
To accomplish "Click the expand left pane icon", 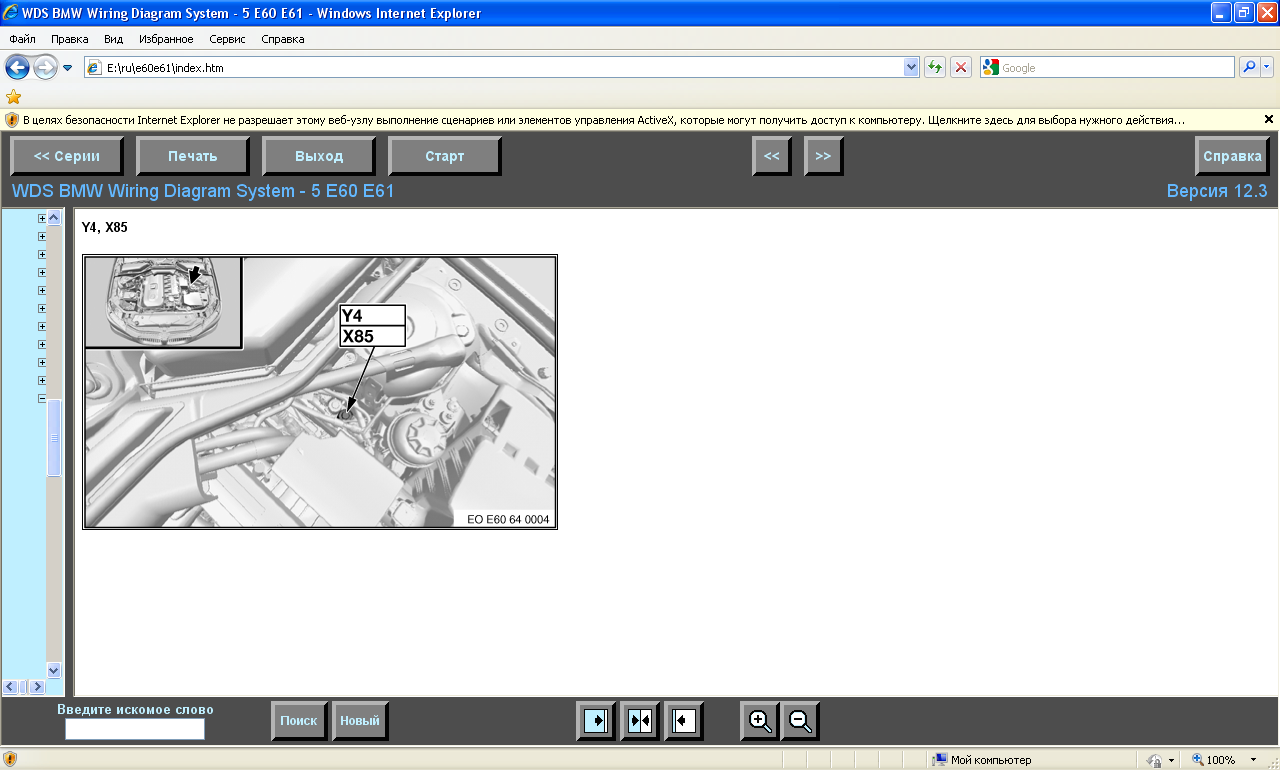I will click(684, 721).
